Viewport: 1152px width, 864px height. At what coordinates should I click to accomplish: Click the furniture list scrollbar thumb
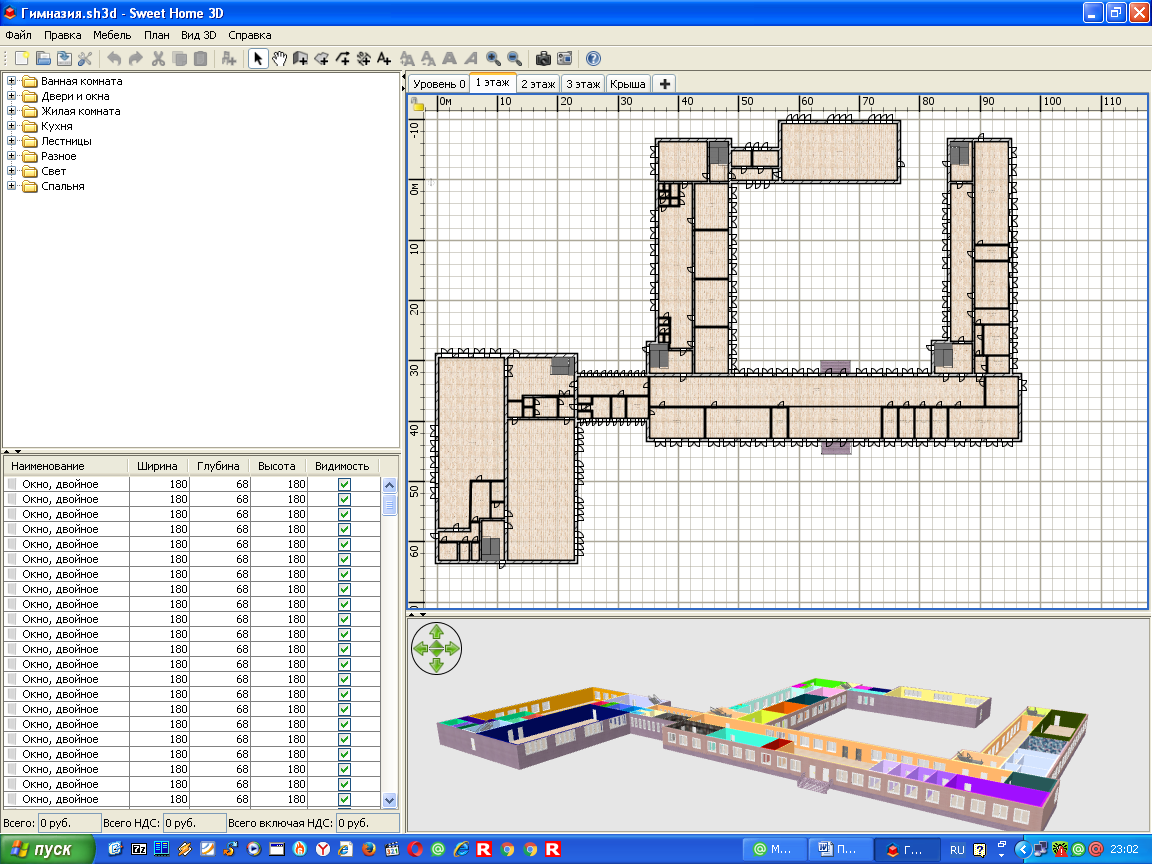click(389, 505)
